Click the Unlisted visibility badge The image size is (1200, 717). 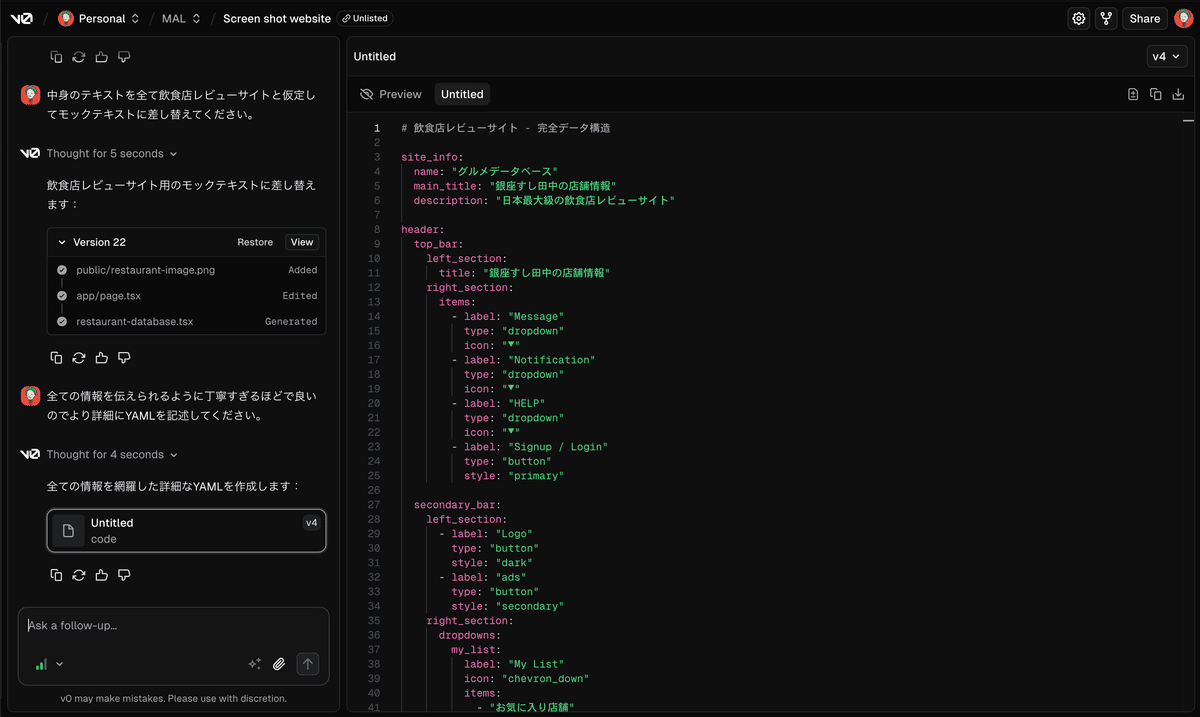point(364,17)
